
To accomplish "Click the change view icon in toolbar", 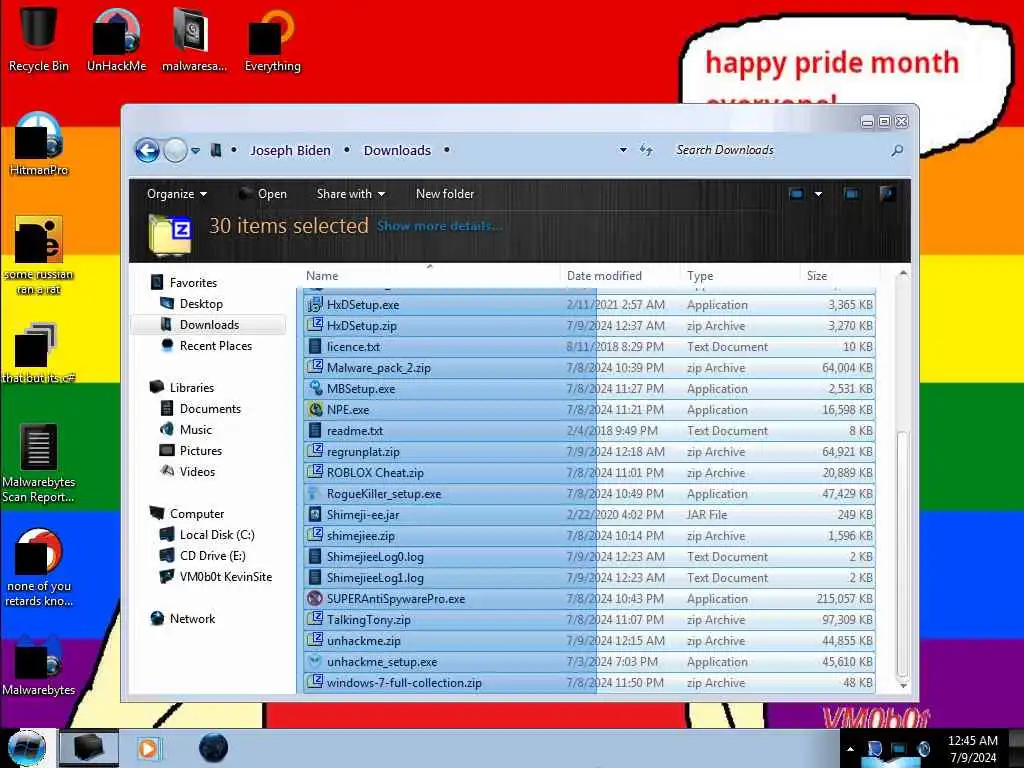I will click(x=796, y=194).
